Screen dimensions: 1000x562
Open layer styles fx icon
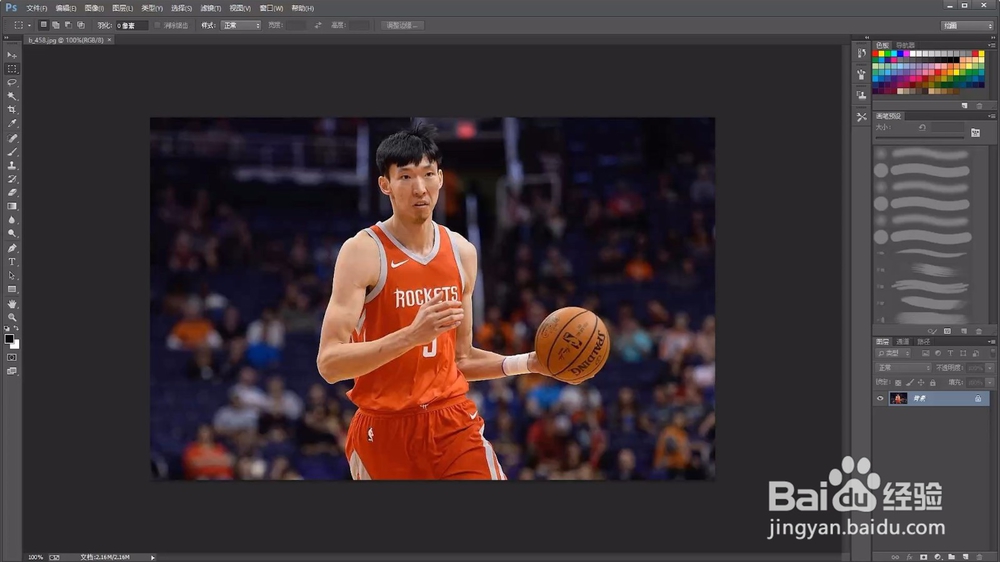tap(909, 557)
